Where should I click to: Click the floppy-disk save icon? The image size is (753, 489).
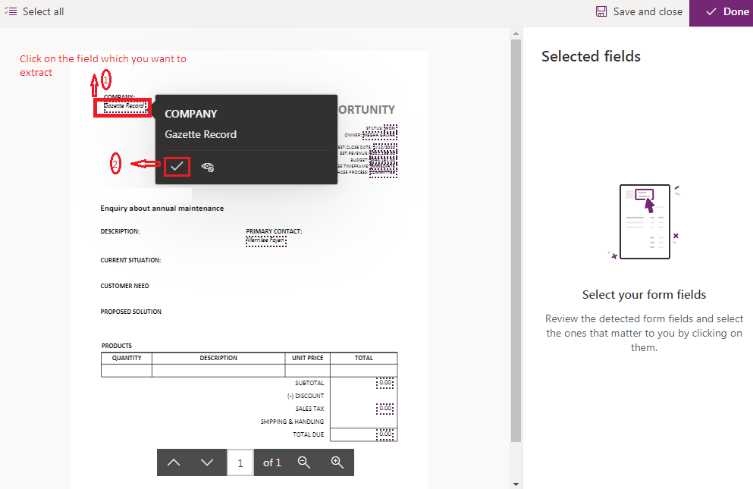point(601,12)
